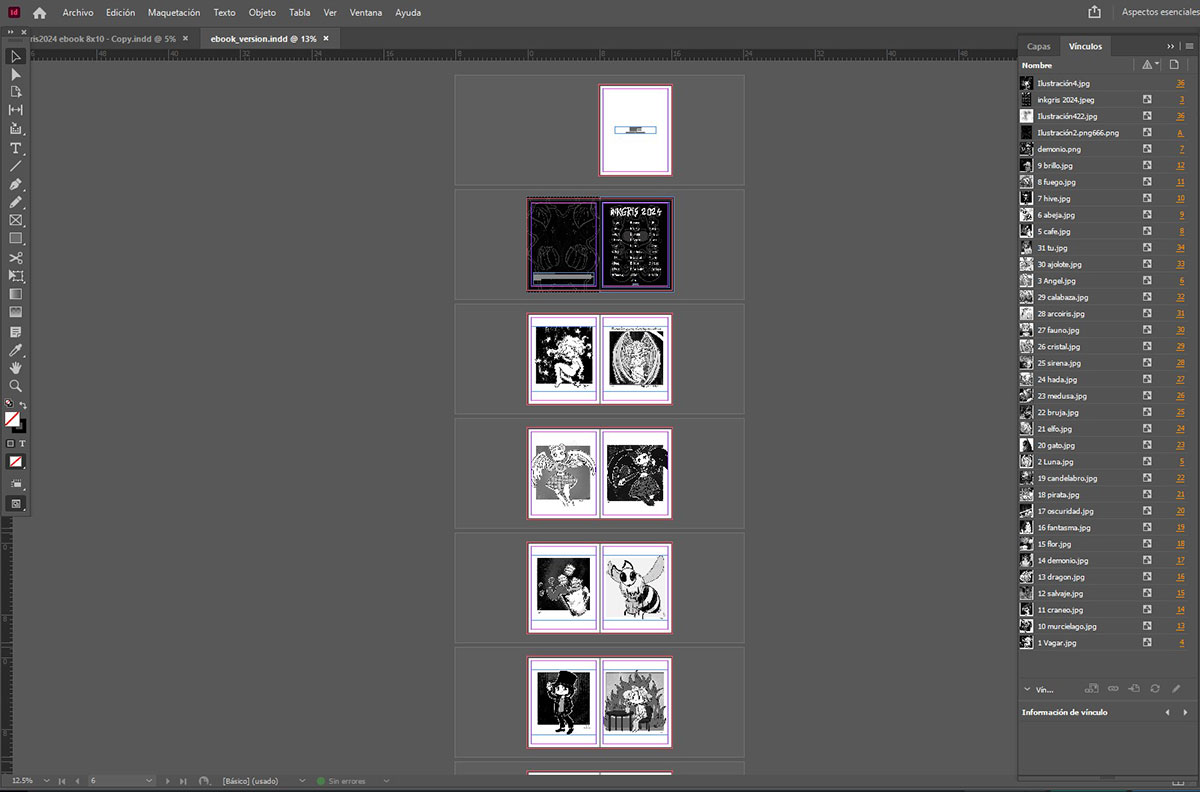This screenshot has height=792, width=1200.
Task: Open the Maquetación menu
Action: [x=174, y=13]
